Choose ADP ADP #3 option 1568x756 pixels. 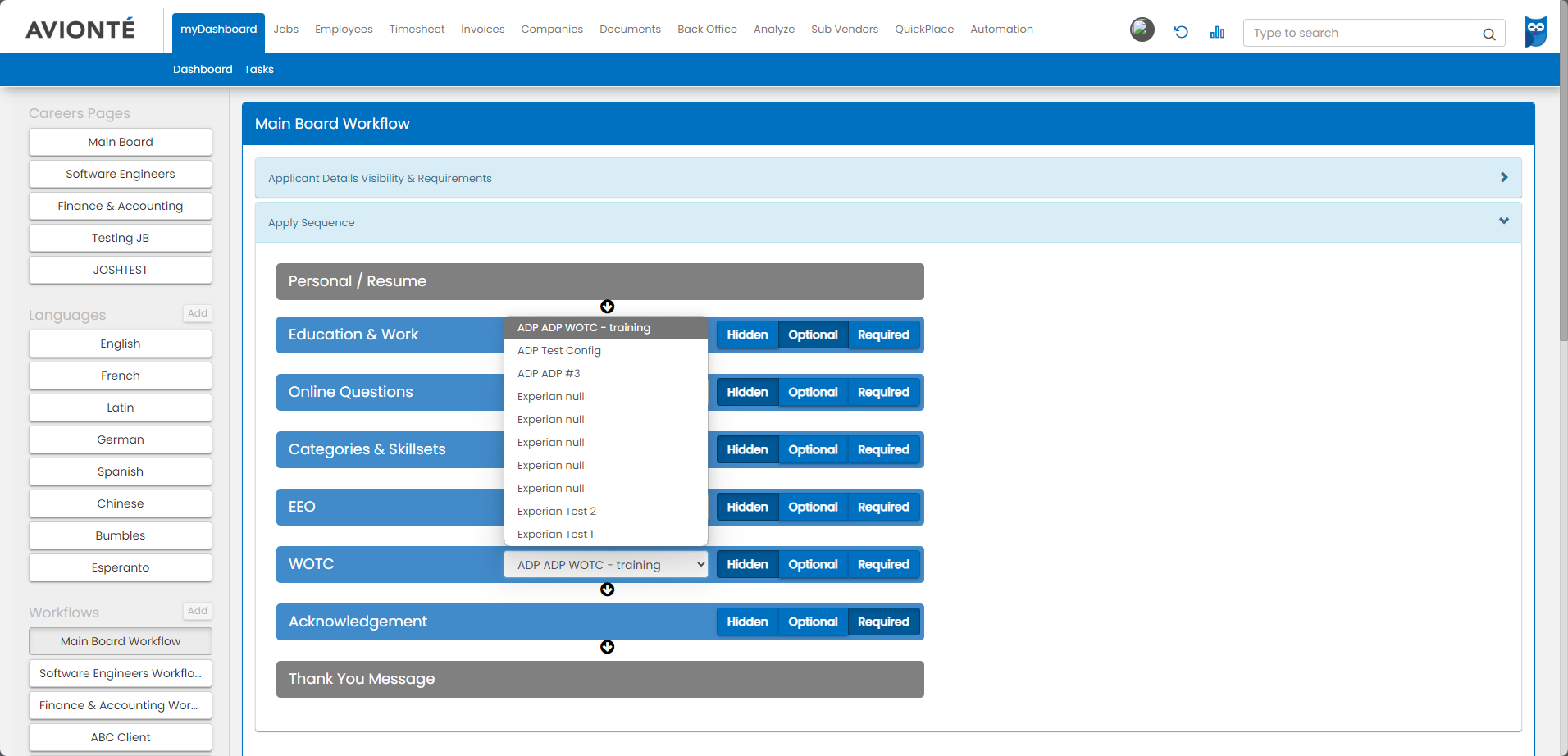tap(606, 373)
